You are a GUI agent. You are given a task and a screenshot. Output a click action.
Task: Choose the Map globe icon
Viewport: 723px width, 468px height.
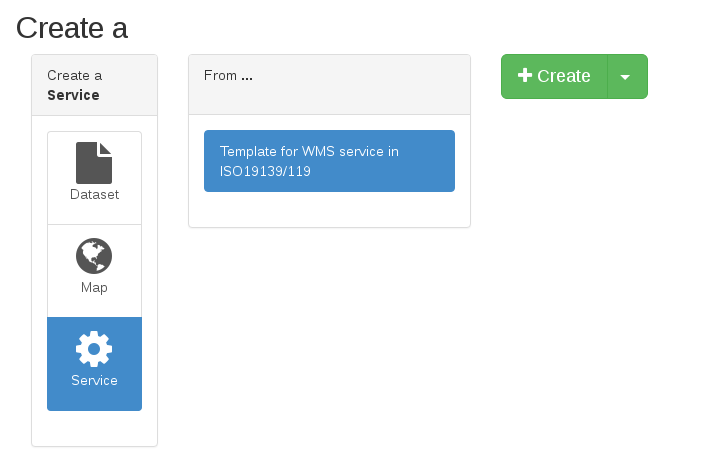tap(94, 256)
